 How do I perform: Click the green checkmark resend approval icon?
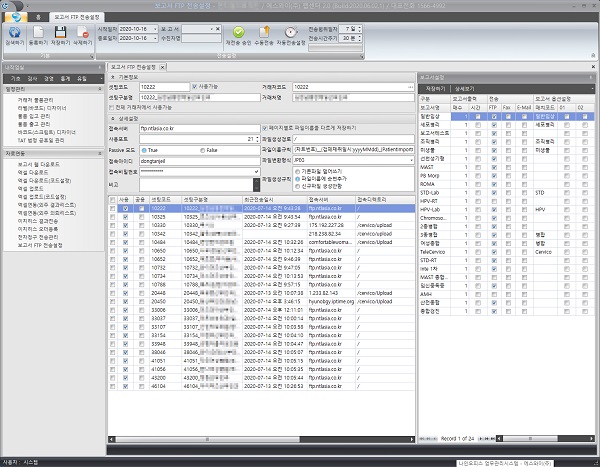[238, 32]
